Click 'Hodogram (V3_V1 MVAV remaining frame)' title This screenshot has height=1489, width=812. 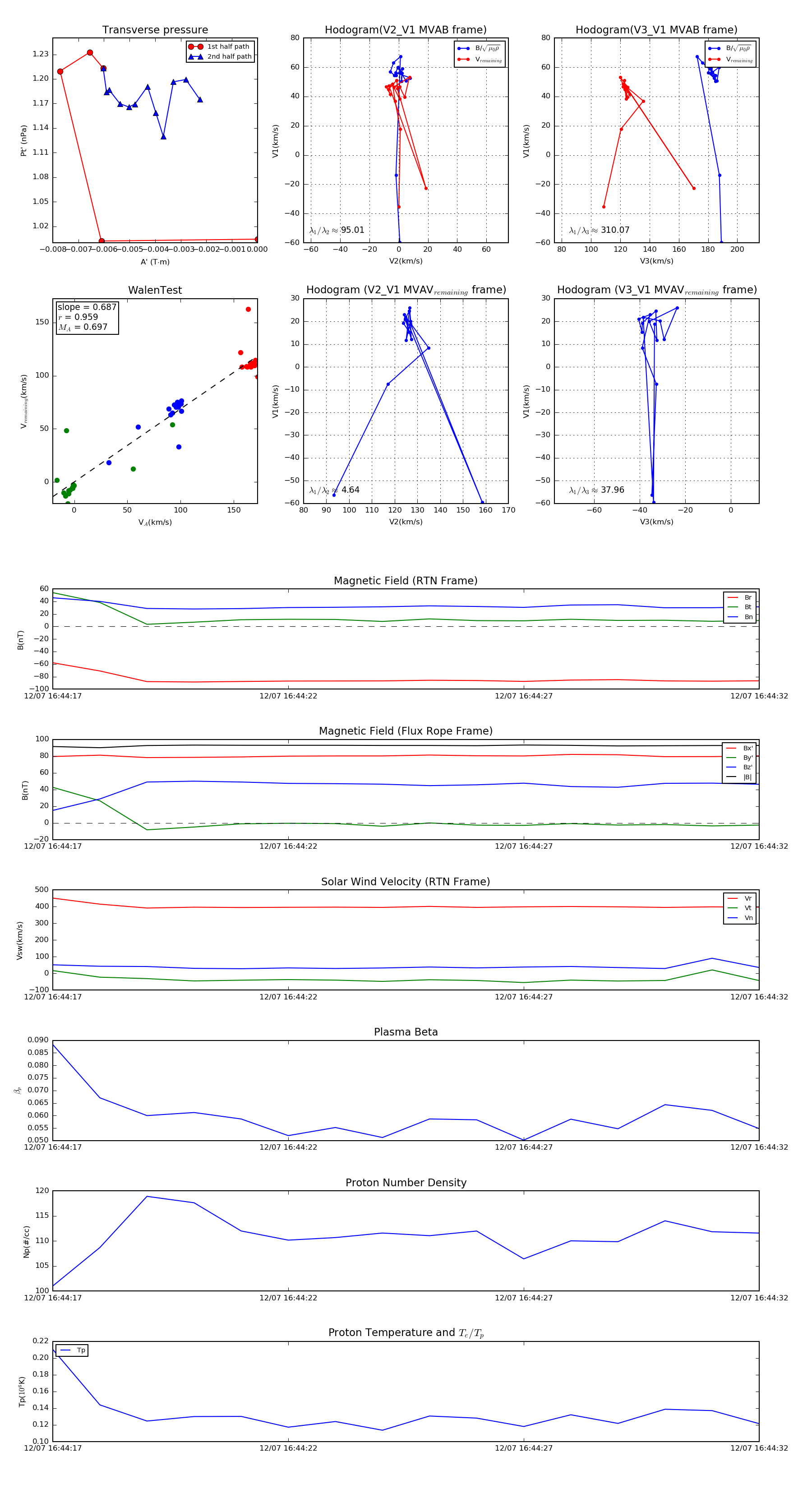[x=656, y=290]
